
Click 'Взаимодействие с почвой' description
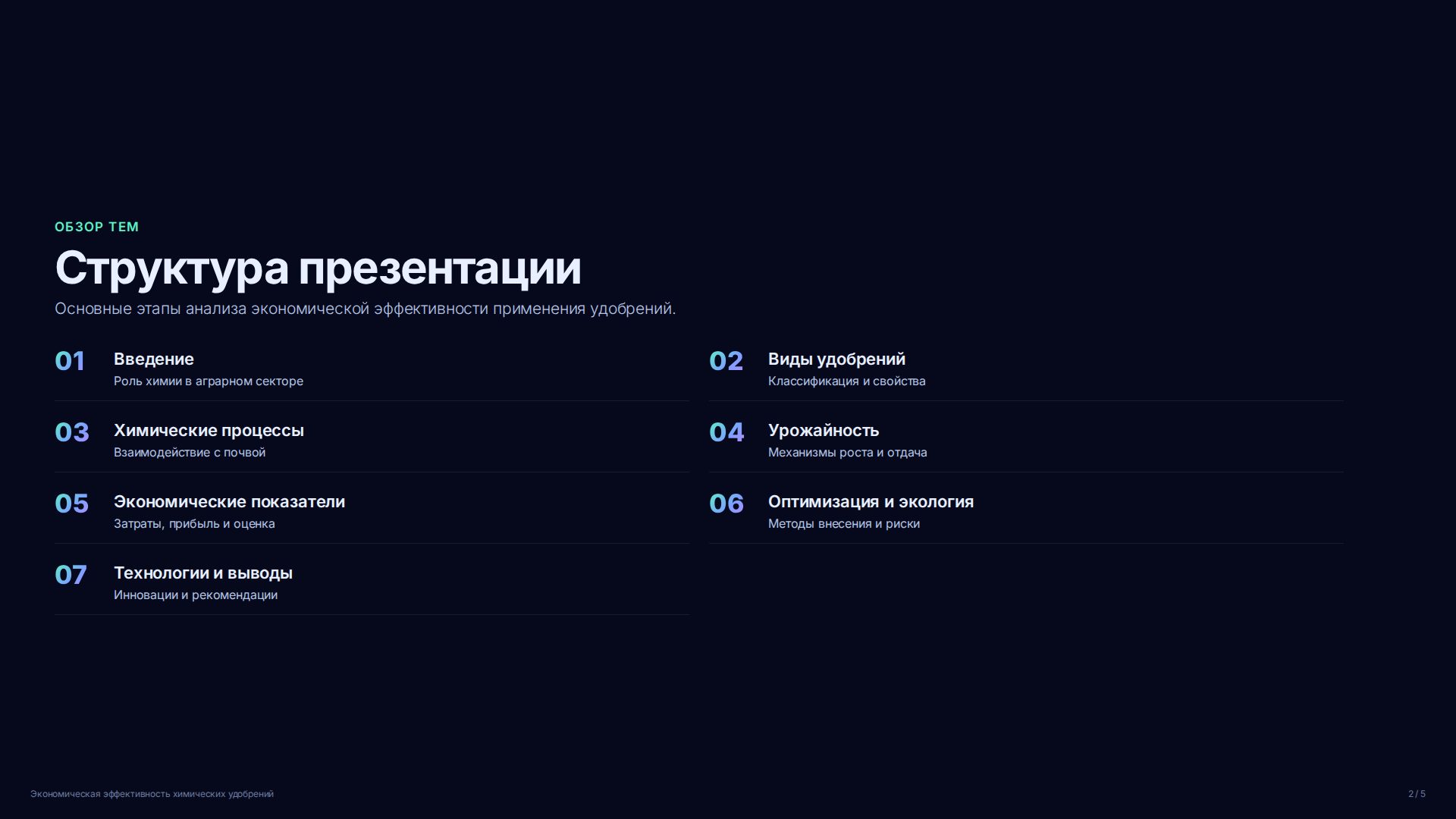(190, 452)
